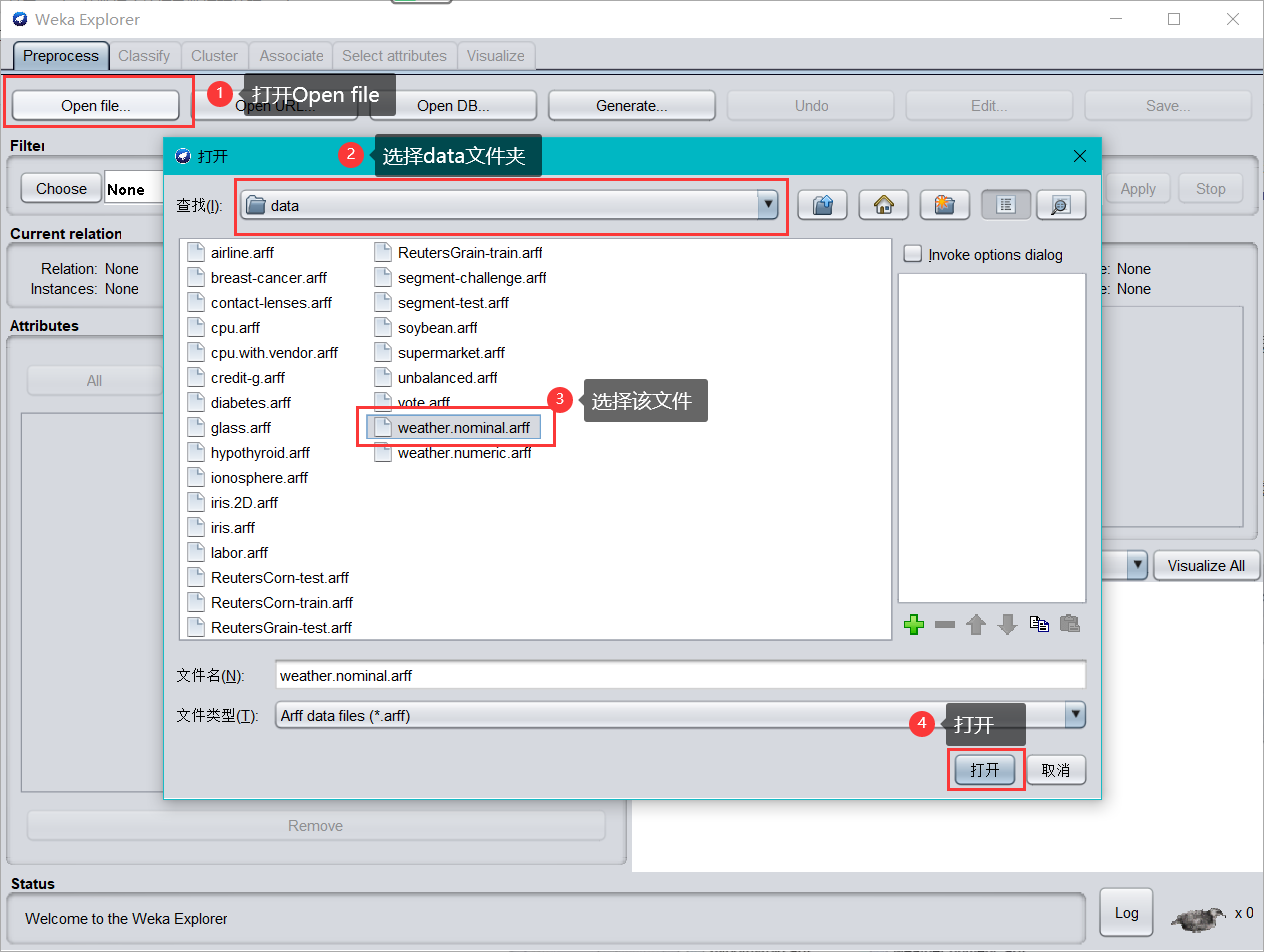Switch to the Cluster tab
Screen dimensions: 1264x952
[x=215, y=56]
